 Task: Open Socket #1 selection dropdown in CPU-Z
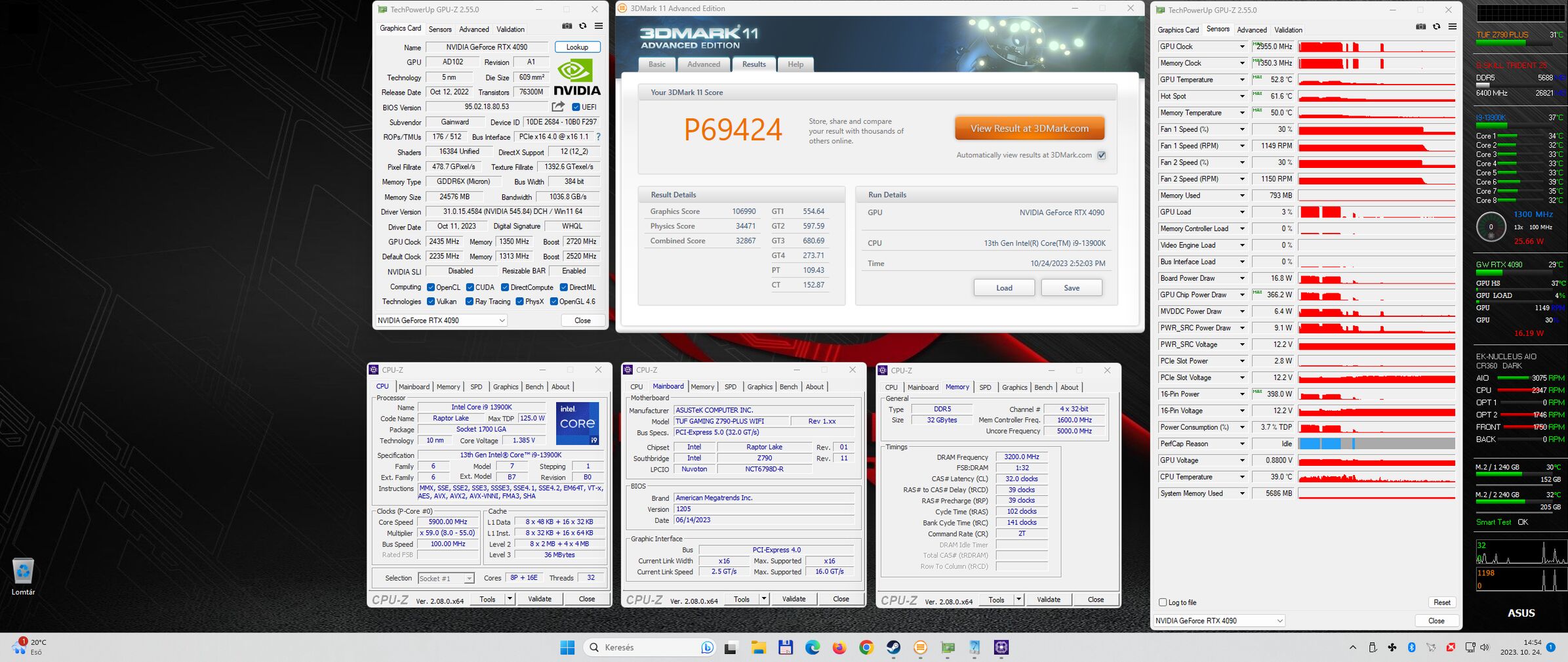coord(445,578)
